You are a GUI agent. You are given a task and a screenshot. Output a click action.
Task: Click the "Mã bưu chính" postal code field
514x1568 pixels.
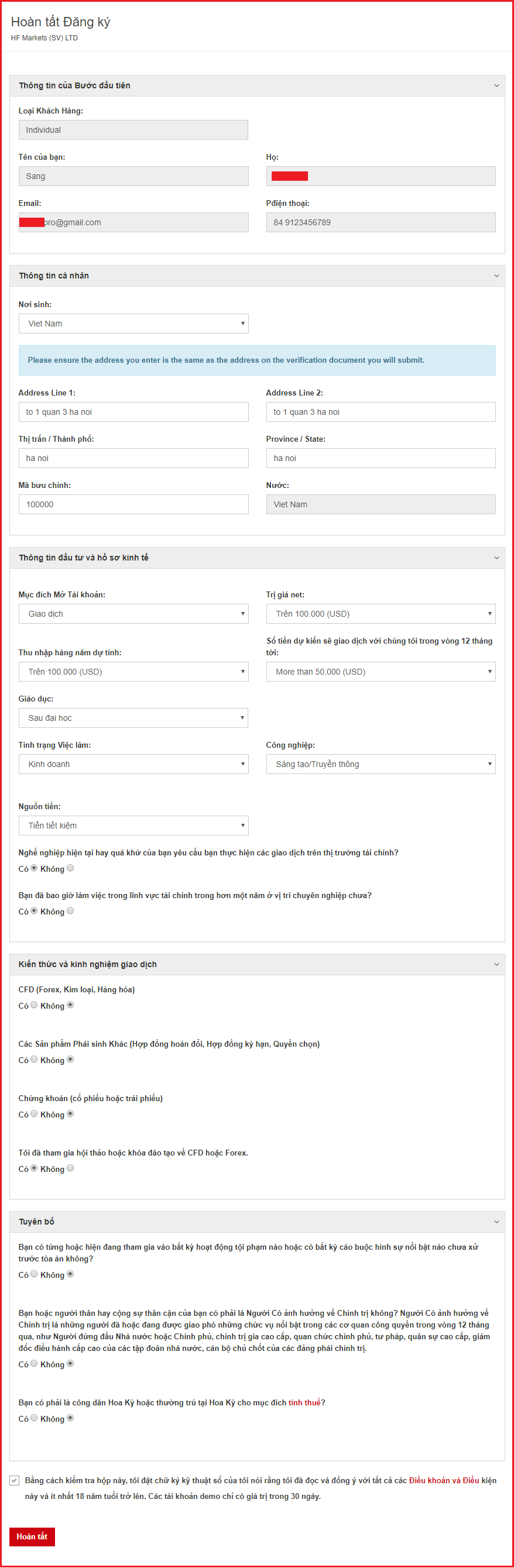(133, 504)
